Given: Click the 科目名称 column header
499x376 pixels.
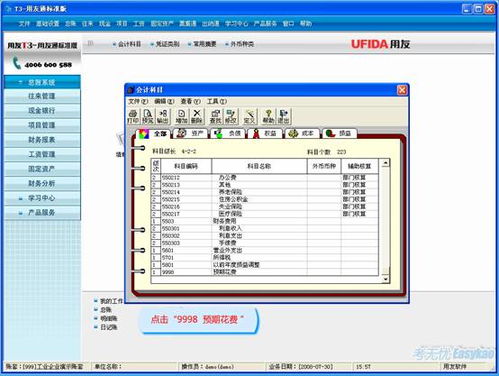Looking at the screenshot, I should (259, 166).
